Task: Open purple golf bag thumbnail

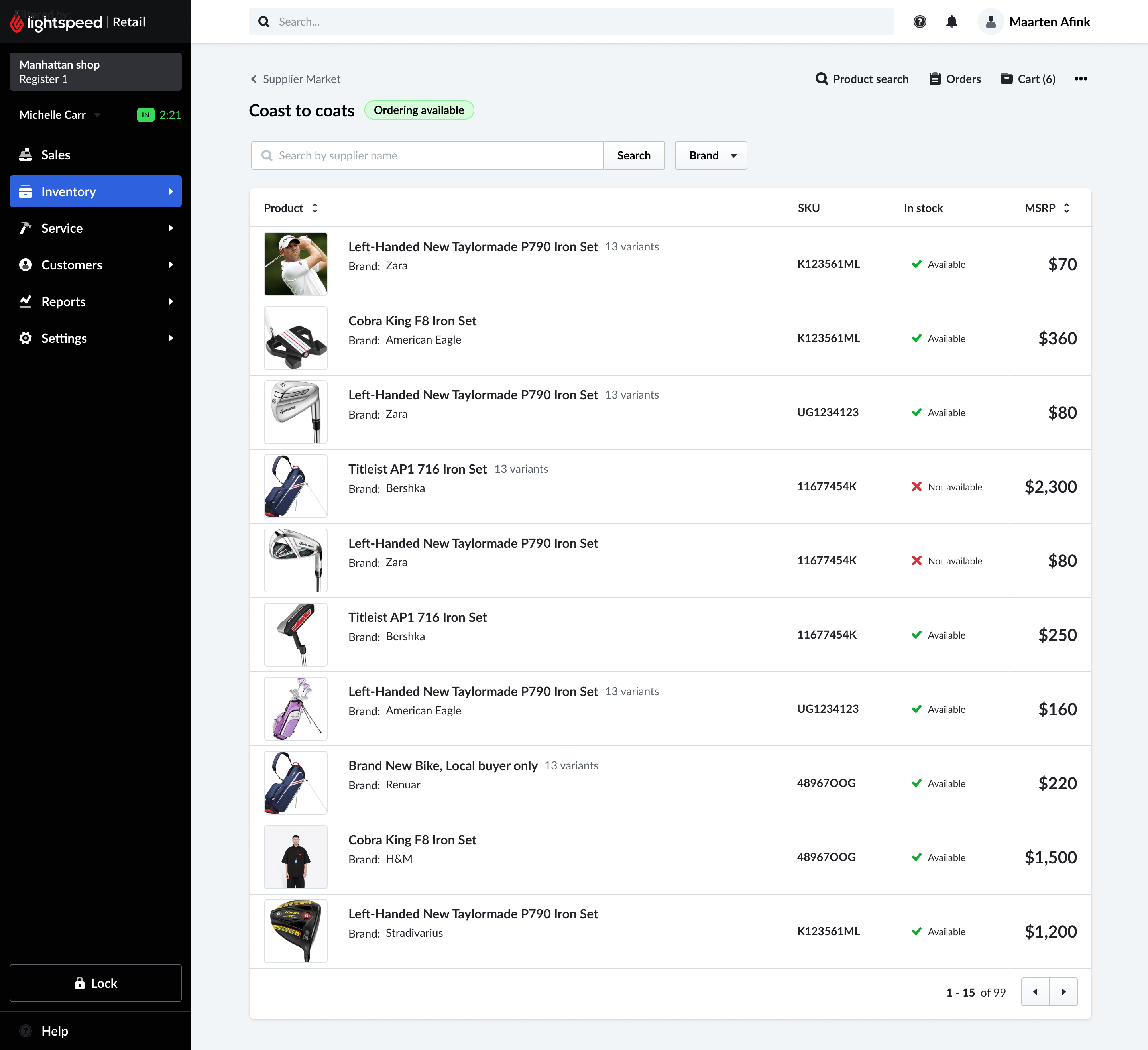Action: (295, 708)
